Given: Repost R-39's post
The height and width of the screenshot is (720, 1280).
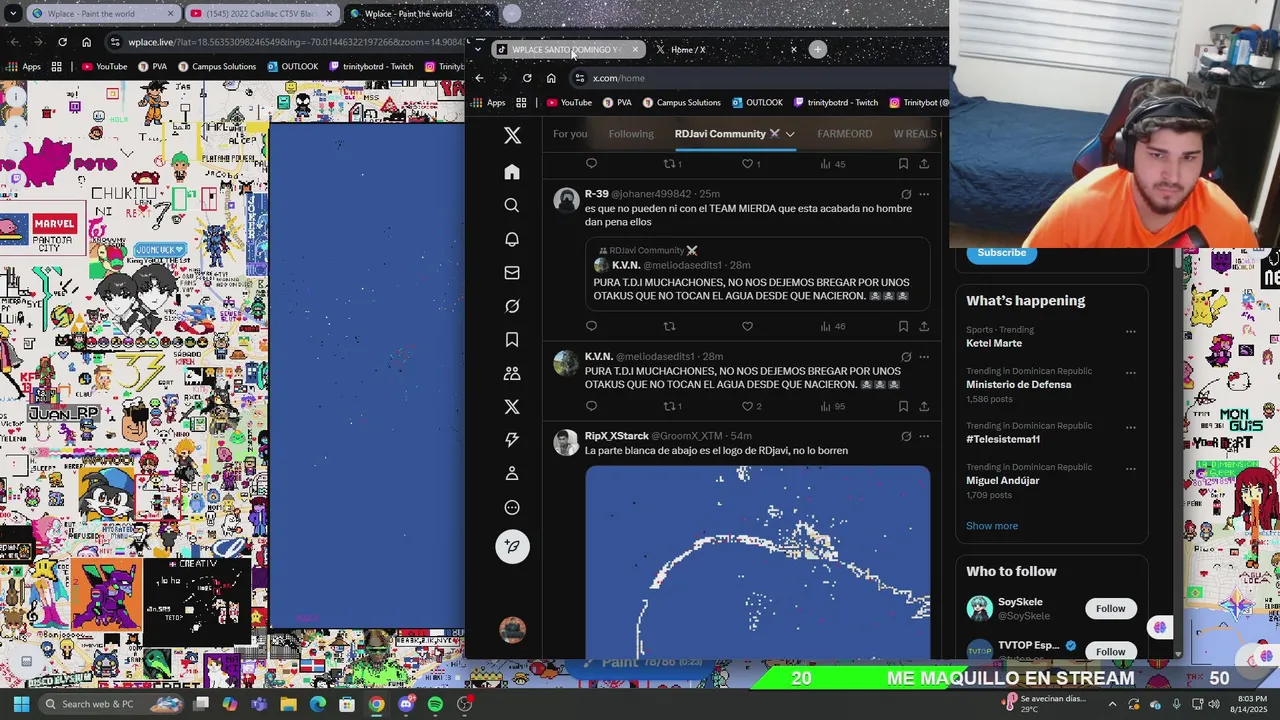Looking at the screenshot, I should [x=669, y=326].
